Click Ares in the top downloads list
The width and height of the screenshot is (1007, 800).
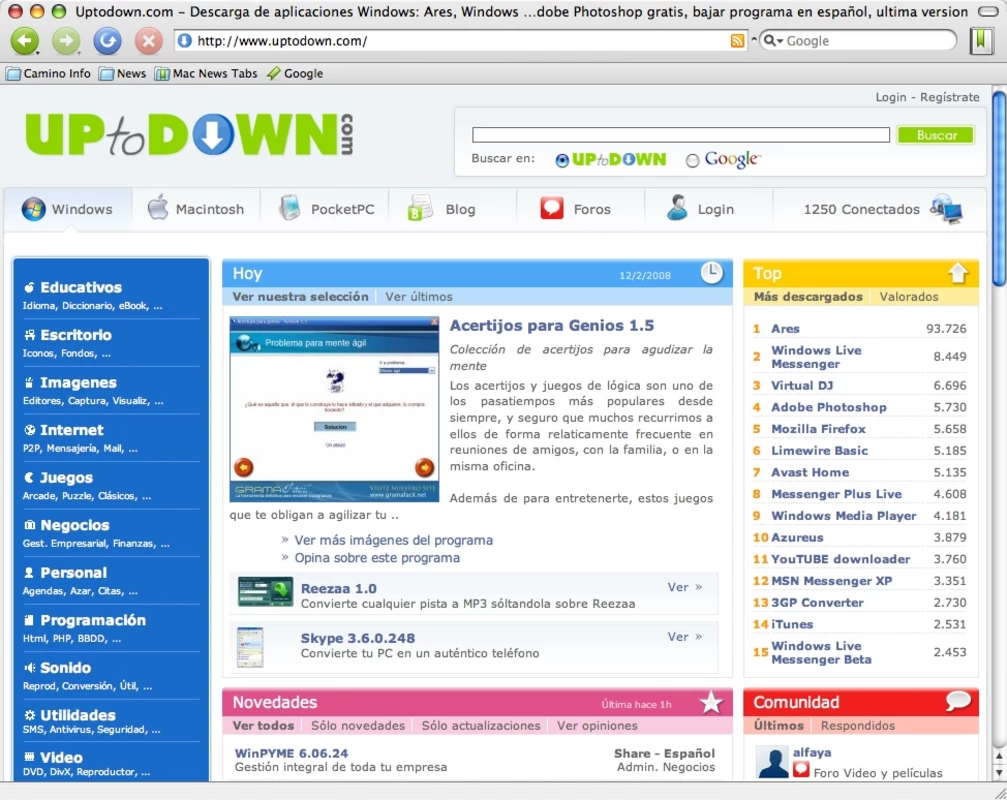point(785,329)
